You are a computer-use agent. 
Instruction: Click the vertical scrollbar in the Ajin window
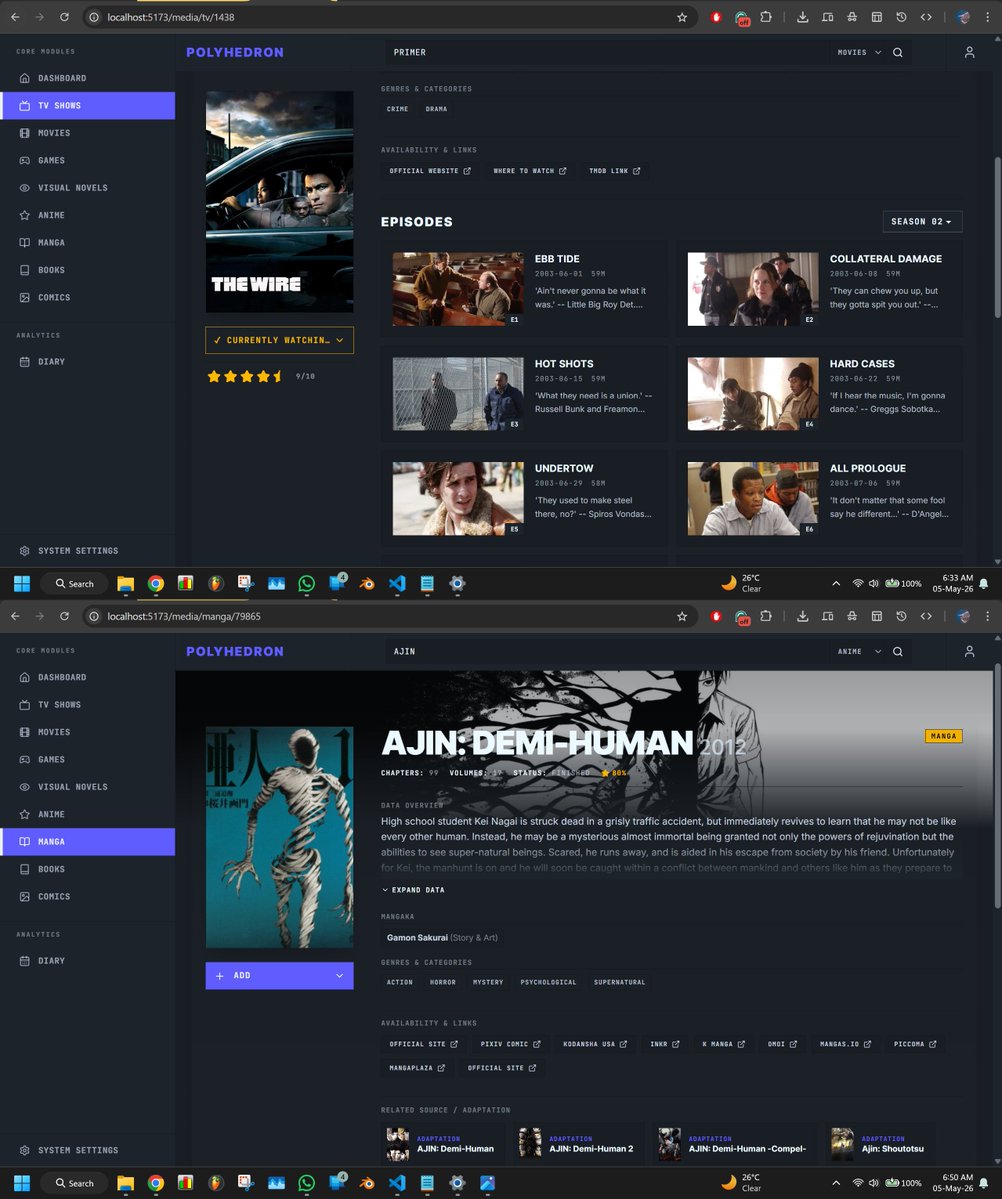point(997,786)
